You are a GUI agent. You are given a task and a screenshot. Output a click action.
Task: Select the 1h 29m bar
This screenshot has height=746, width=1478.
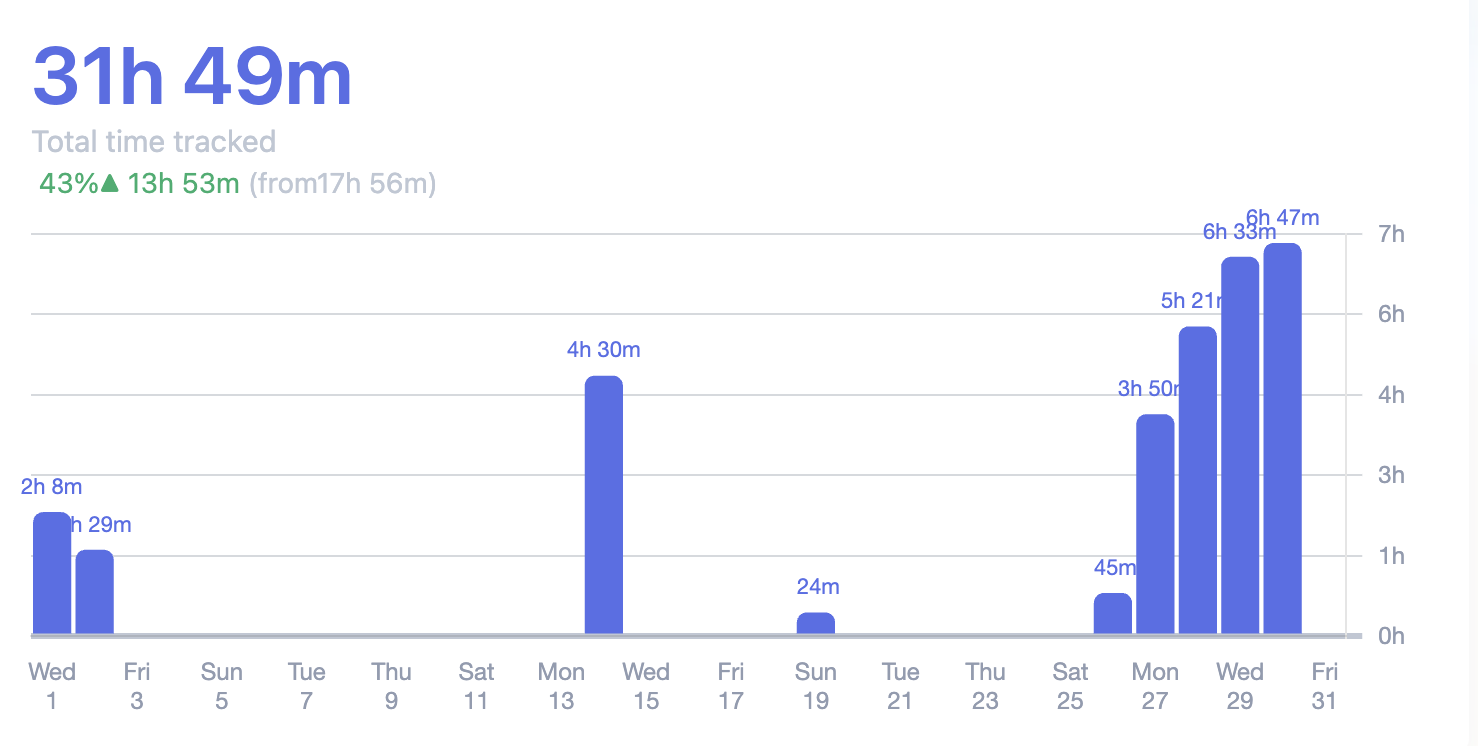coord(95,592)
